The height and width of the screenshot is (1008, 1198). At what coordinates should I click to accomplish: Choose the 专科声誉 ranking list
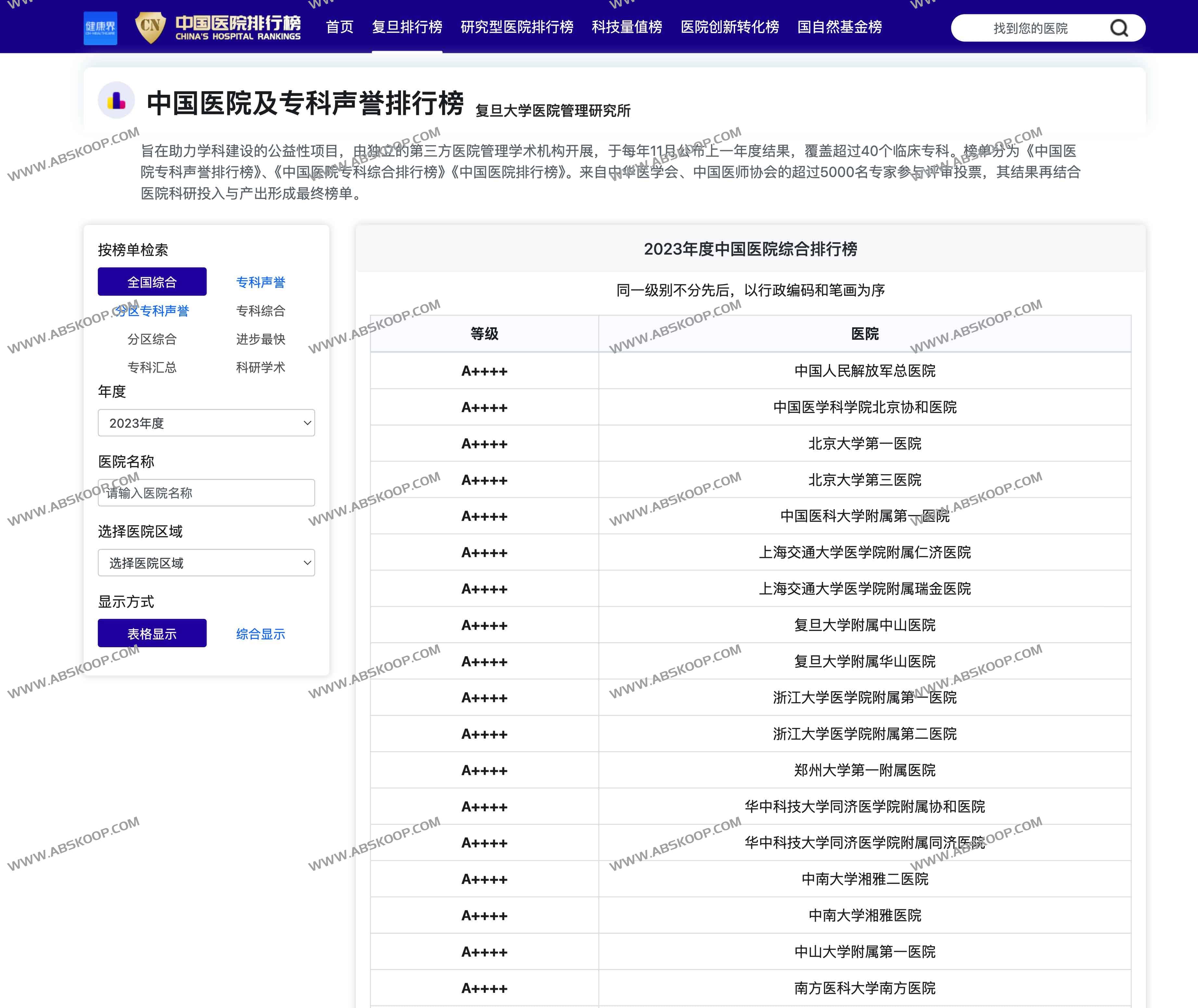click(x=260, y=282)
